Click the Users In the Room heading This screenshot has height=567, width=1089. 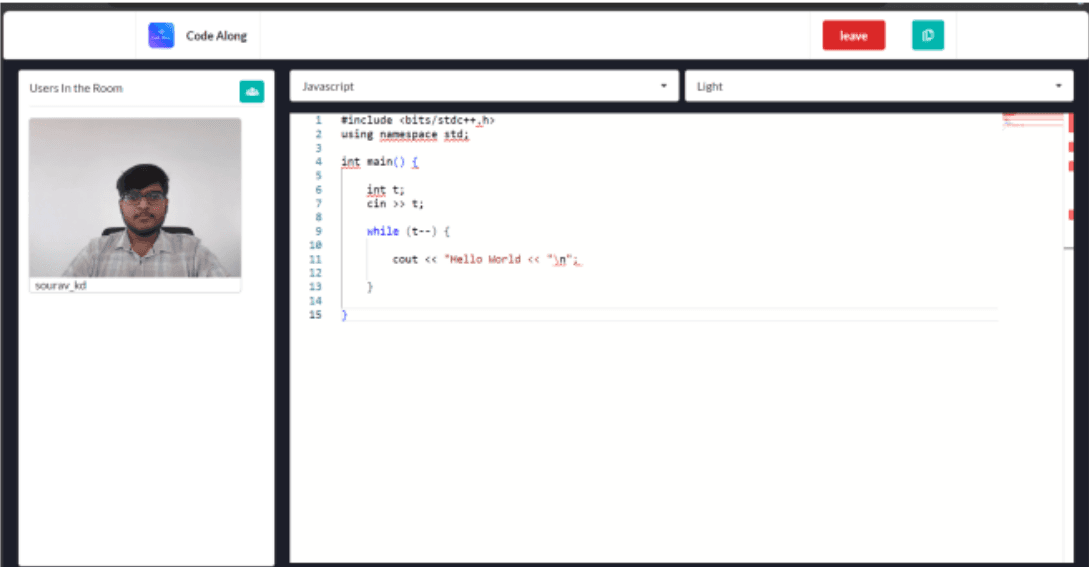pyautogui.click(x=76, y=88)
